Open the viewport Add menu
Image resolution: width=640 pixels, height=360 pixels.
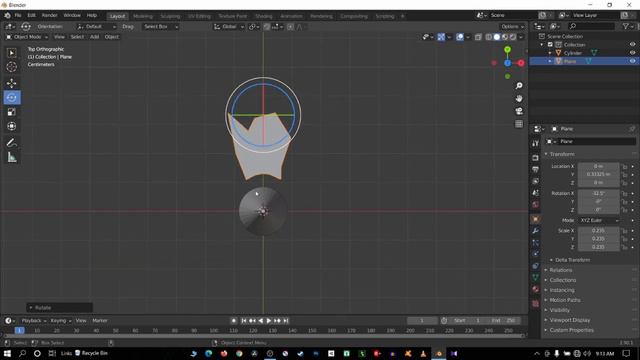94,37
